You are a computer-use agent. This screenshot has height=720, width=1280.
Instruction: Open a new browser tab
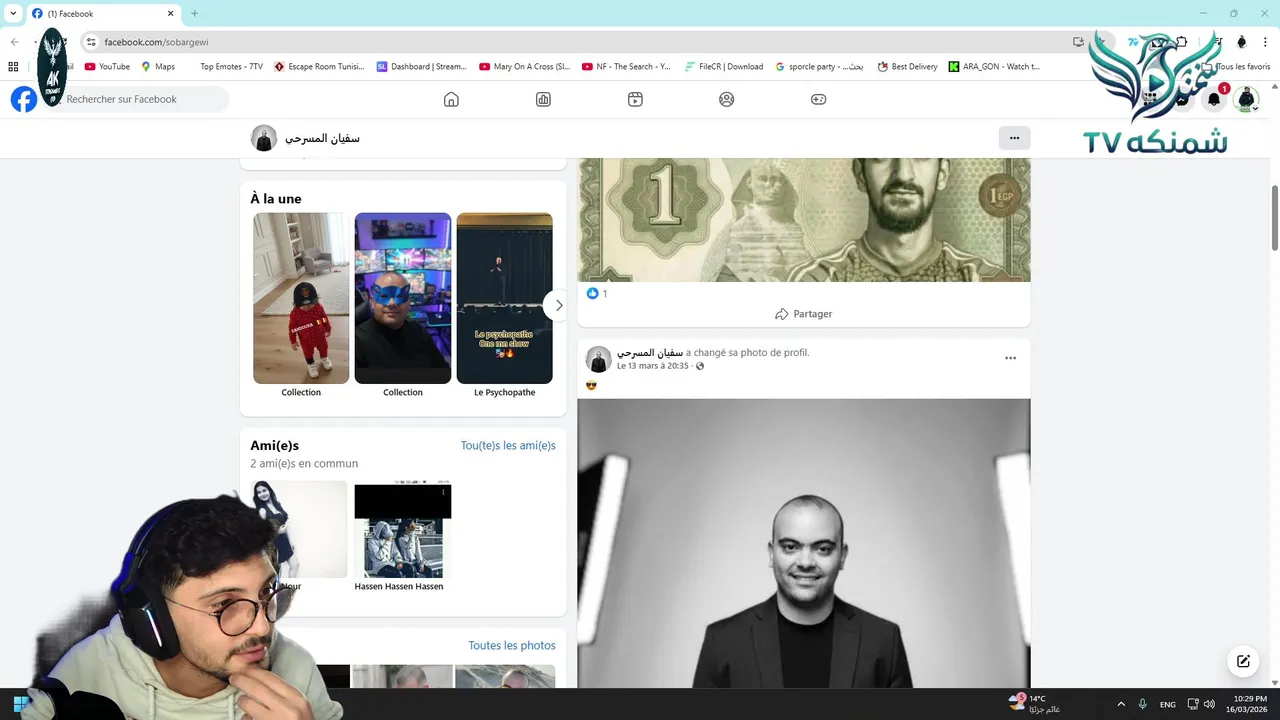pyautogui.click(x=194, y=14)
